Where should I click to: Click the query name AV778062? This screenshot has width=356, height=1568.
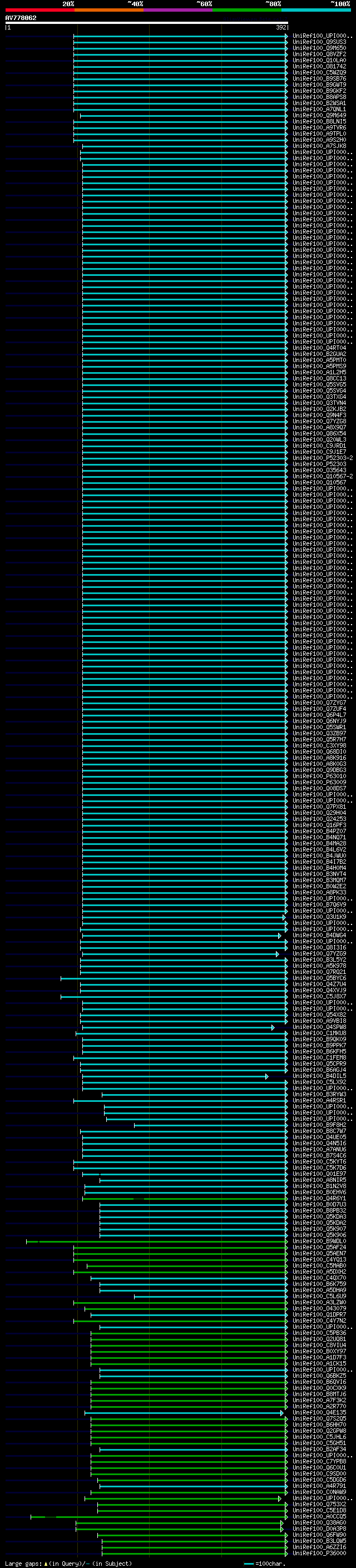click(21, 18)
